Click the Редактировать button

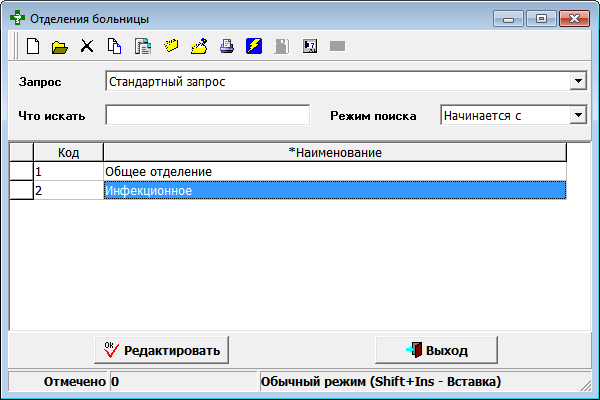tap(161, 350)
